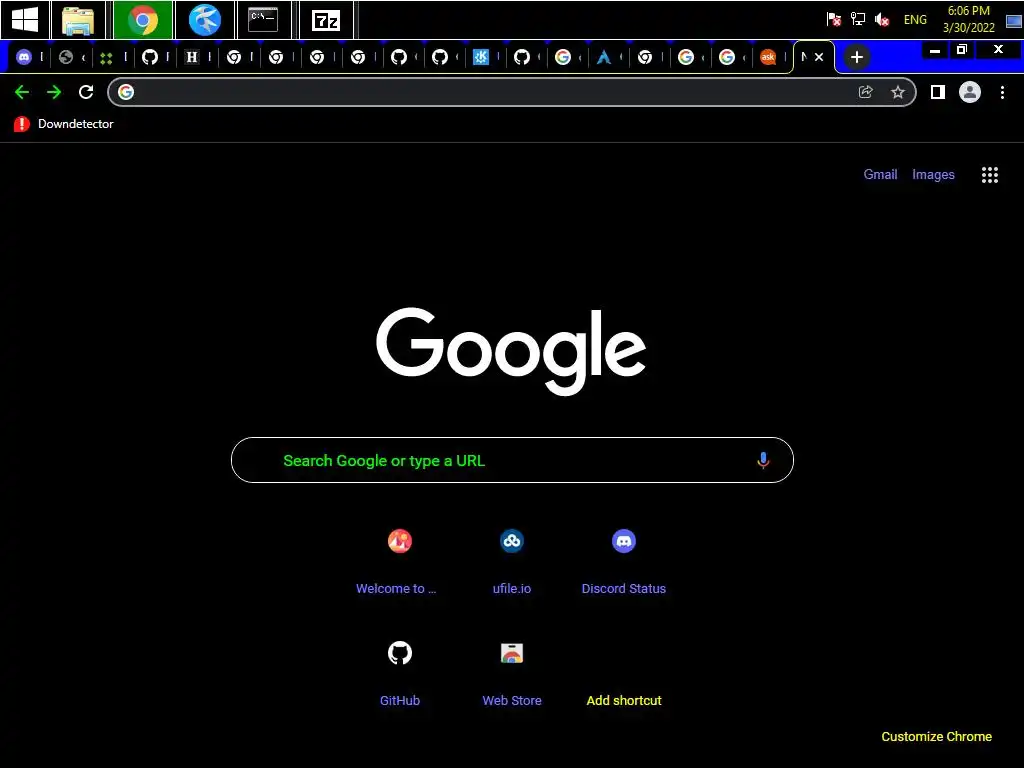Image resolution: width=1024 pixels, height=768 pixels.
Task: Open Chrome's three-dot menu
Action: pyautogui.click(x=1002, y=92)
